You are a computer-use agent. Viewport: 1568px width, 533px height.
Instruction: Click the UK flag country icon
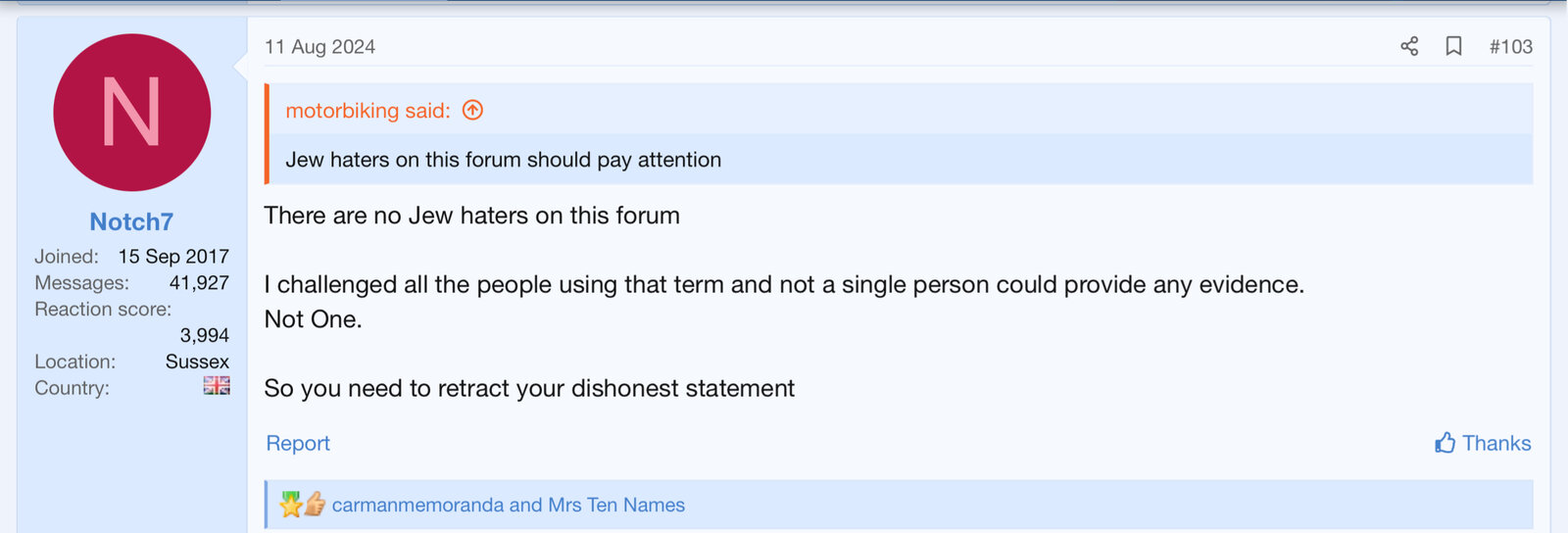click(217, 386)
